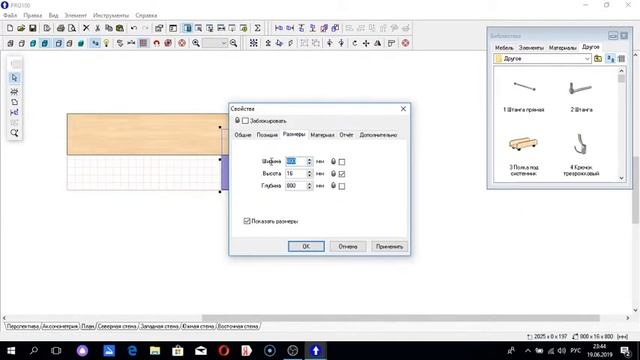Lock the Ширина dimension checkbox
640x360 pixels.
click(x=342, y=162)
